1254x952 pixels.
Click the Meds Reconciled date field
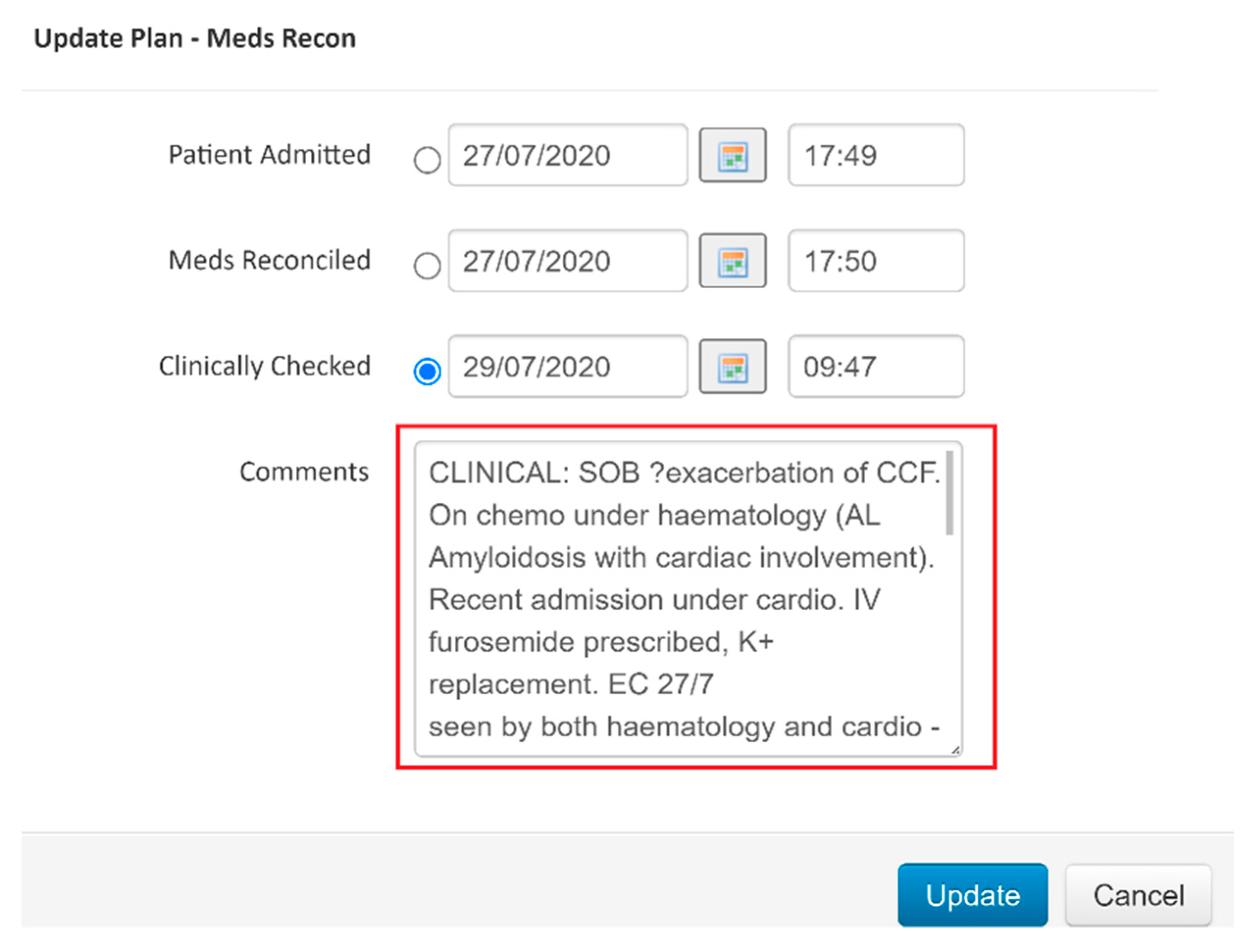click(567, 261)
